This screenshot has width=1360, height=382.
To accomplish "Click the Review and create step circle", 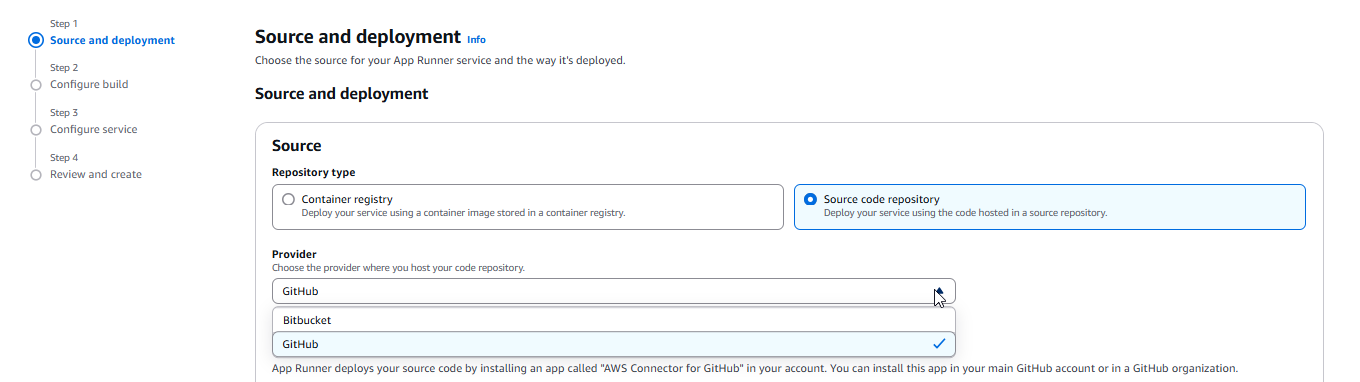I will tap(36, 175).
